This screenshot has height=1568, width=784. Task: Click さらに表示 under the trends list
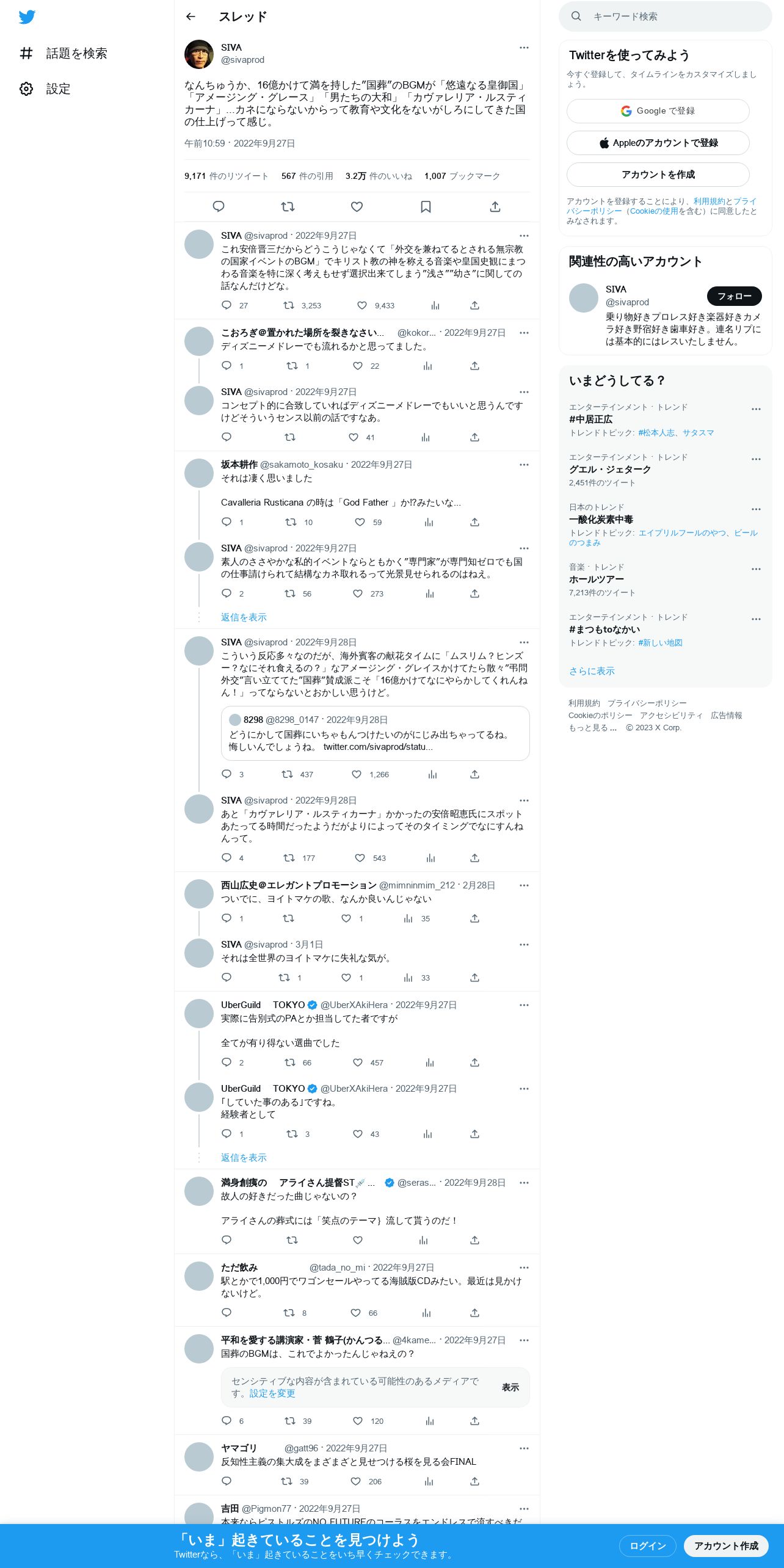[x=592, y=671]
